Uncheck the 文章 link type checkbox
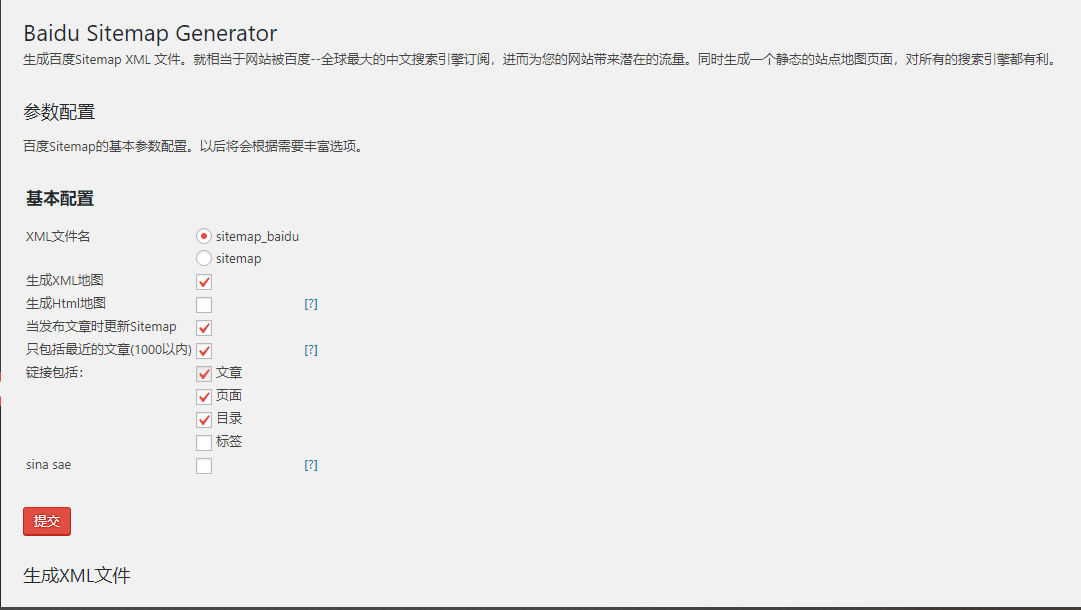The width and height of the screenshot is (1081, 610). point(204,374)
